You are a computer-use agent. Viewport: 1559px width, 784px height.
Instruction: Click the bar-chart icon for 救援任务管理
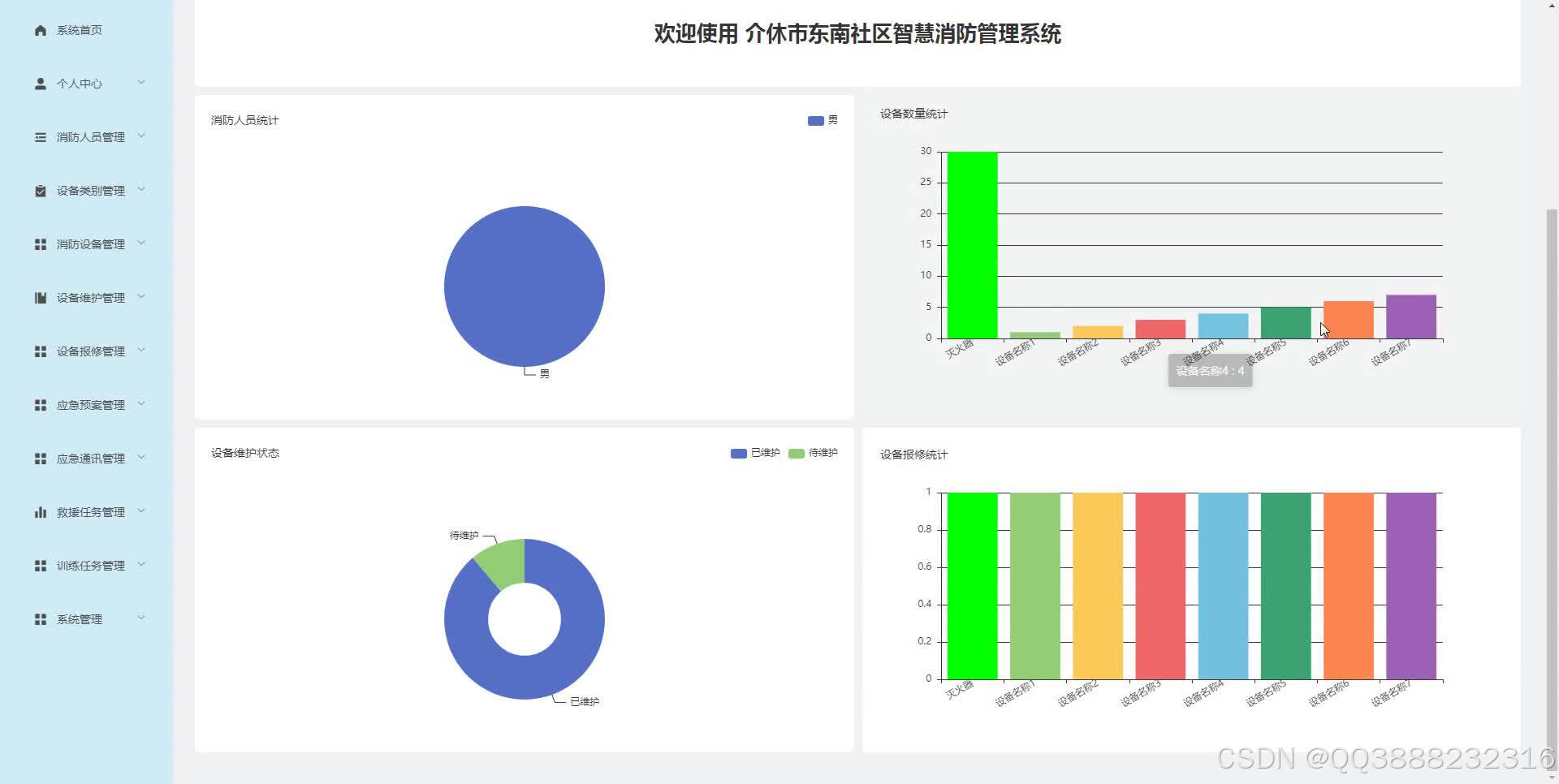tap(41, 512)
